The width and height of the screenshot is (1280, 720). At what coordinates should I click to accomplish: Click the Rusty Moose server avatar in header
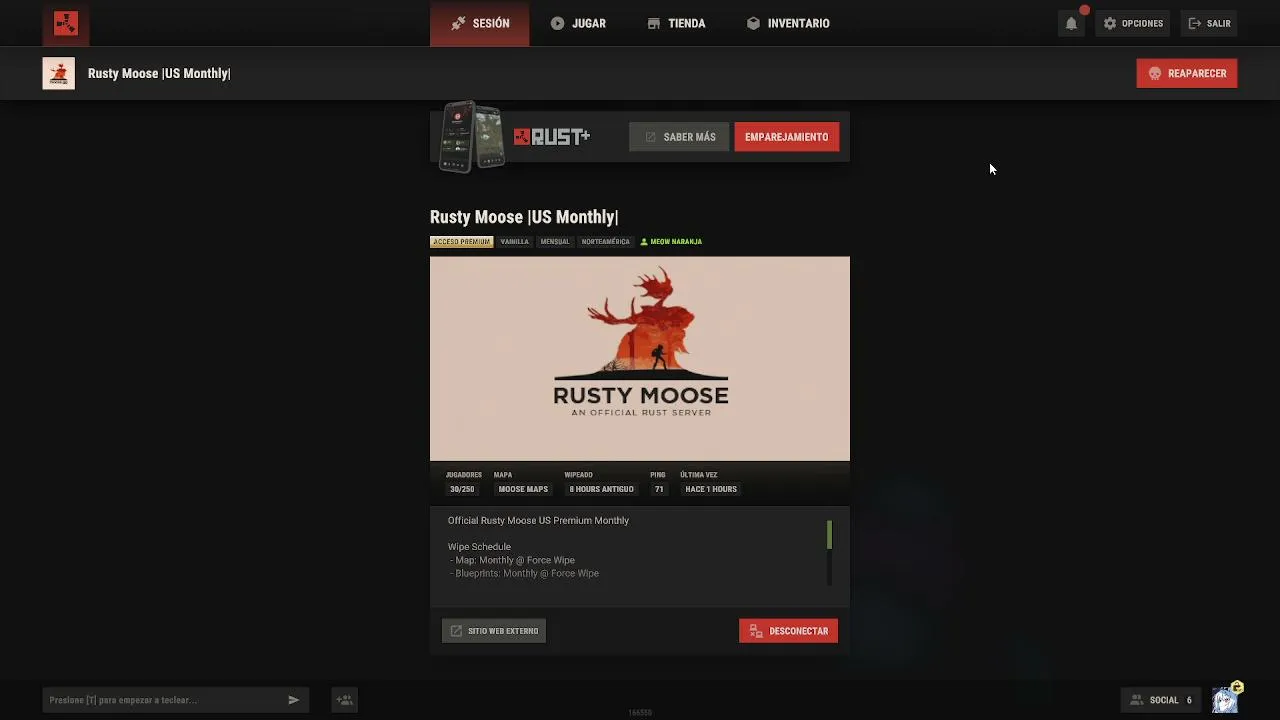58,73
